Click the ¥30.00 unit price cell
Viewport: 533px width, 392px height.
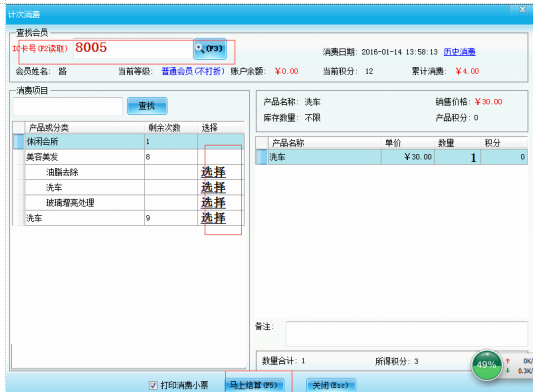408,157
